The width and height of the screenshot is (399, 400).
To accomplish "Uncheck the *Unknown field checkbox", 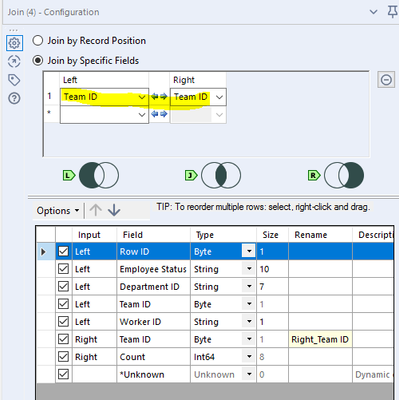I will pyautogui.click(x=63, y=374).
